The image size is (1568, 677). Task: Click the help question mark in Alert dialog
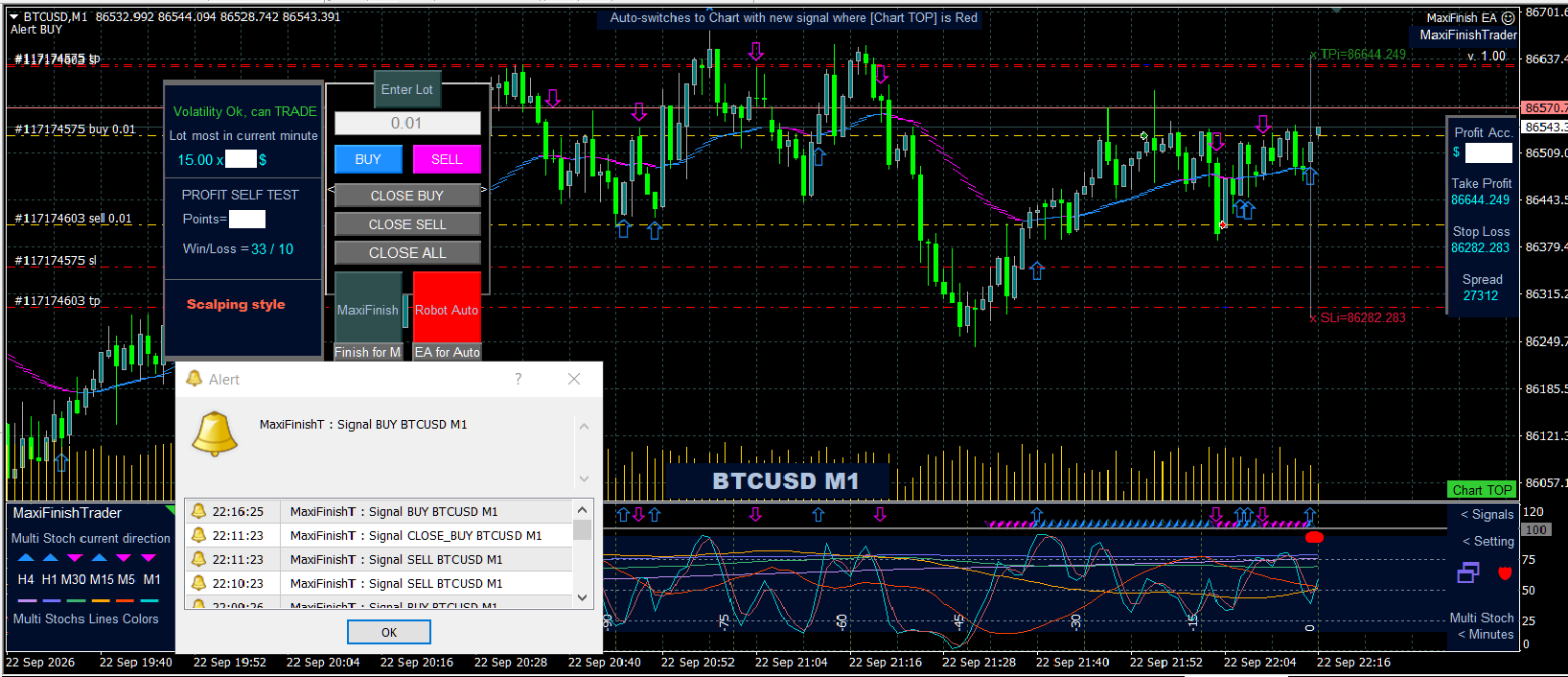click(519, 379)
